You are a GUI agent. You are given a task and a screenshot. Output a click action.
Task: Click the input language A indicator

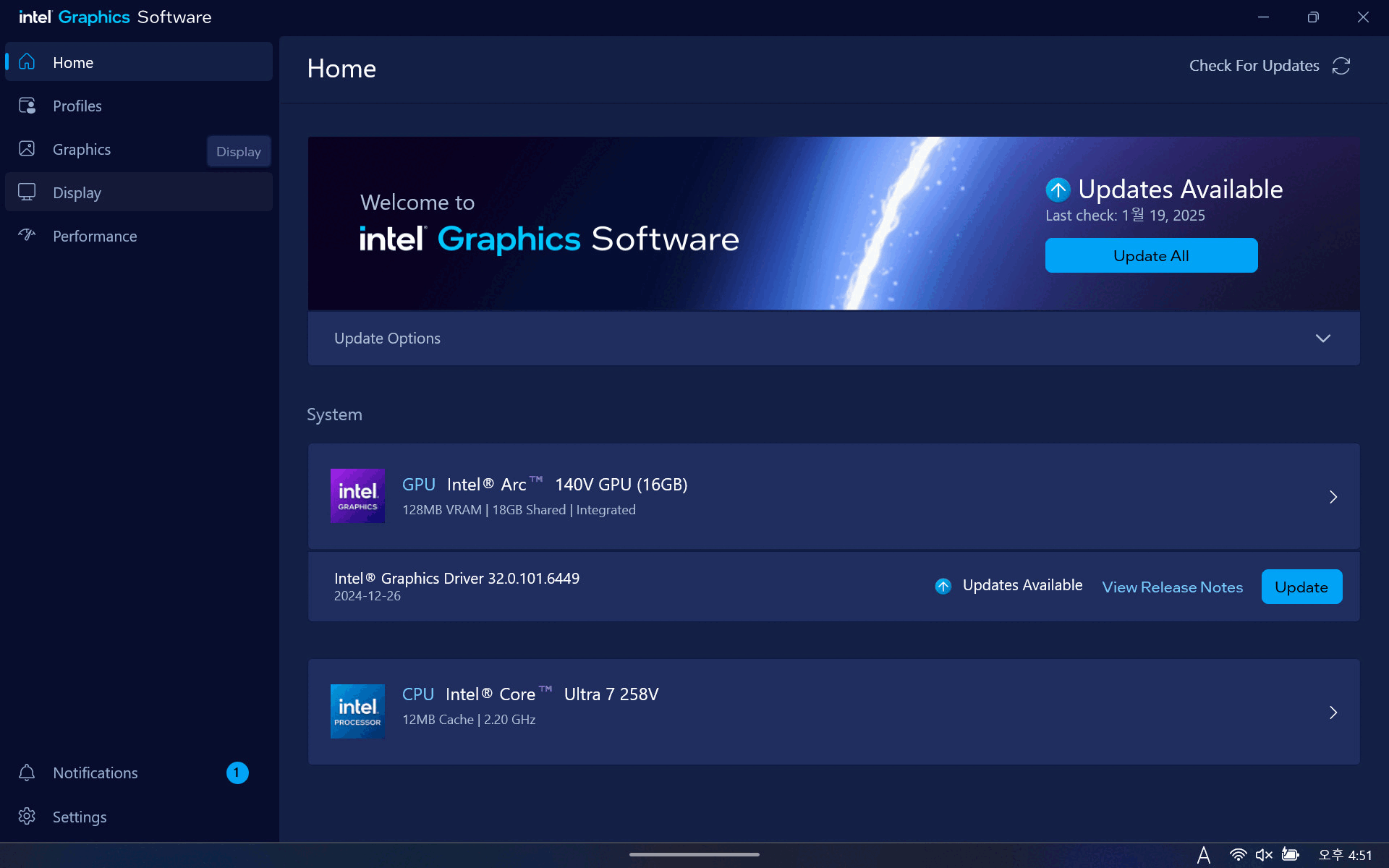1204,855
